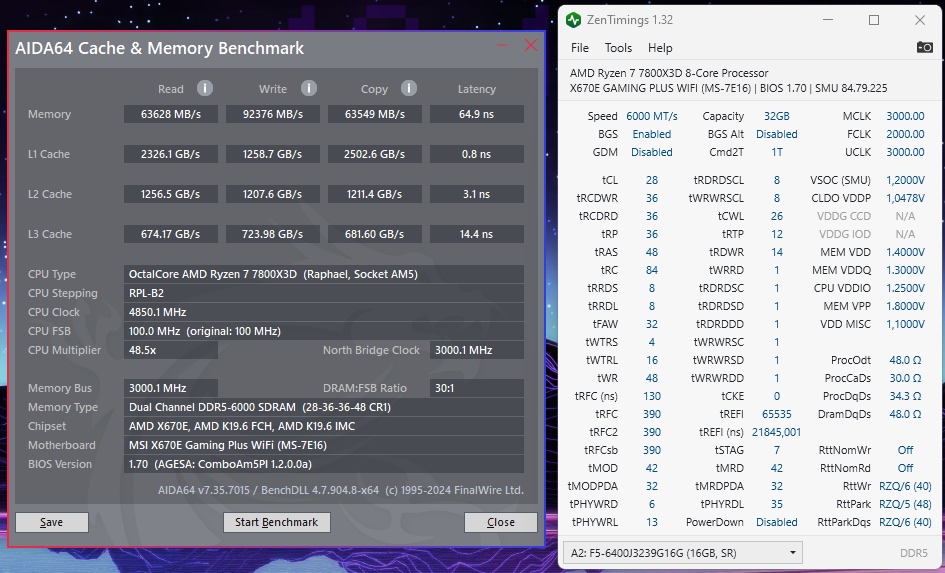Click Motherboard field MSI X670E Gaming Plus
The height and width of the screenshot is (573, 945).
(x=324, y=445)
